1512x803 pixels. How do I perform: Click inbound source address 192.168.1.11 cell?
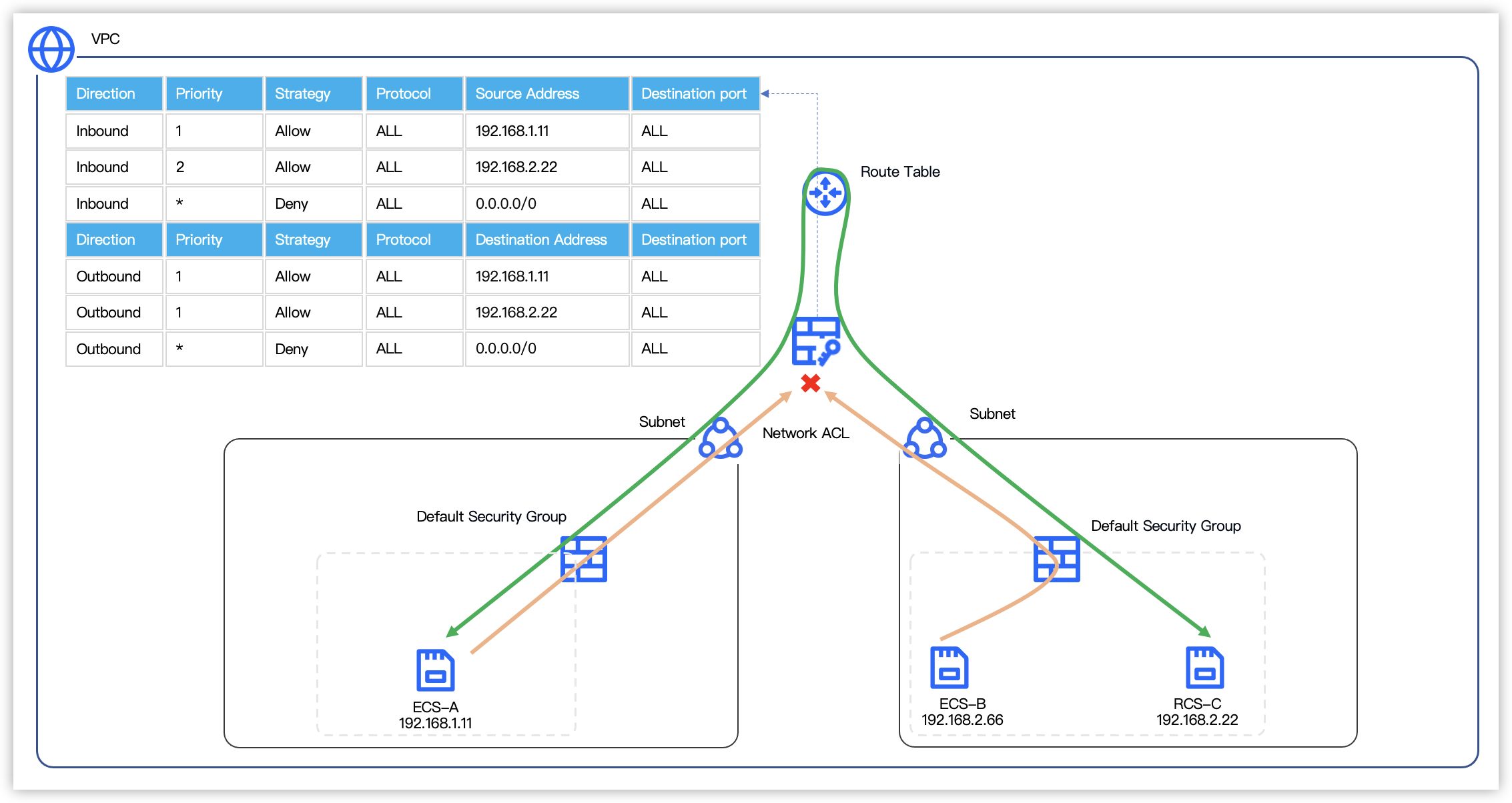(547, 131)
